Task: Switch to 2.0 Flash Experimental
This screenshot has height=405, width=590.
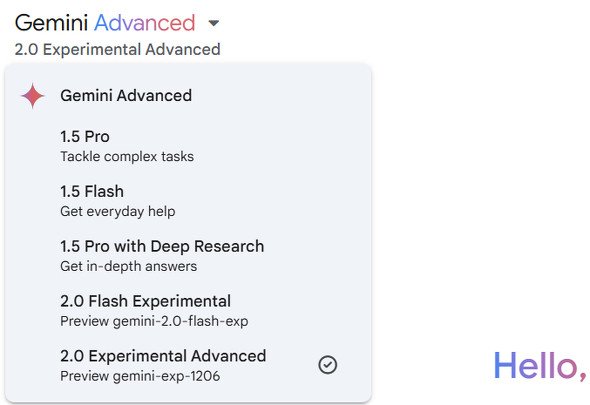Action: tap(188, 311)
